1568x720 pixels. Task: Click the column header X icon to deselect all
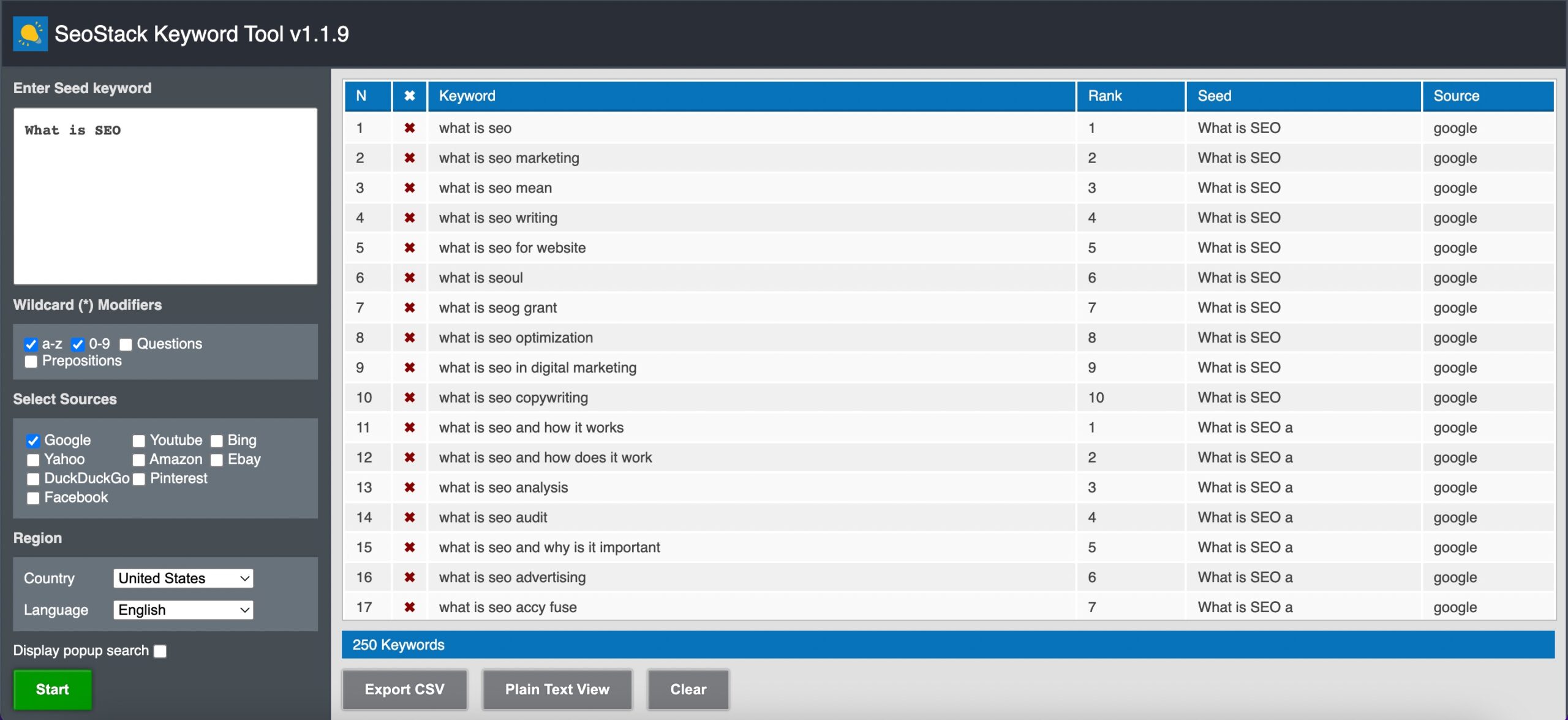tap(410, 96)
